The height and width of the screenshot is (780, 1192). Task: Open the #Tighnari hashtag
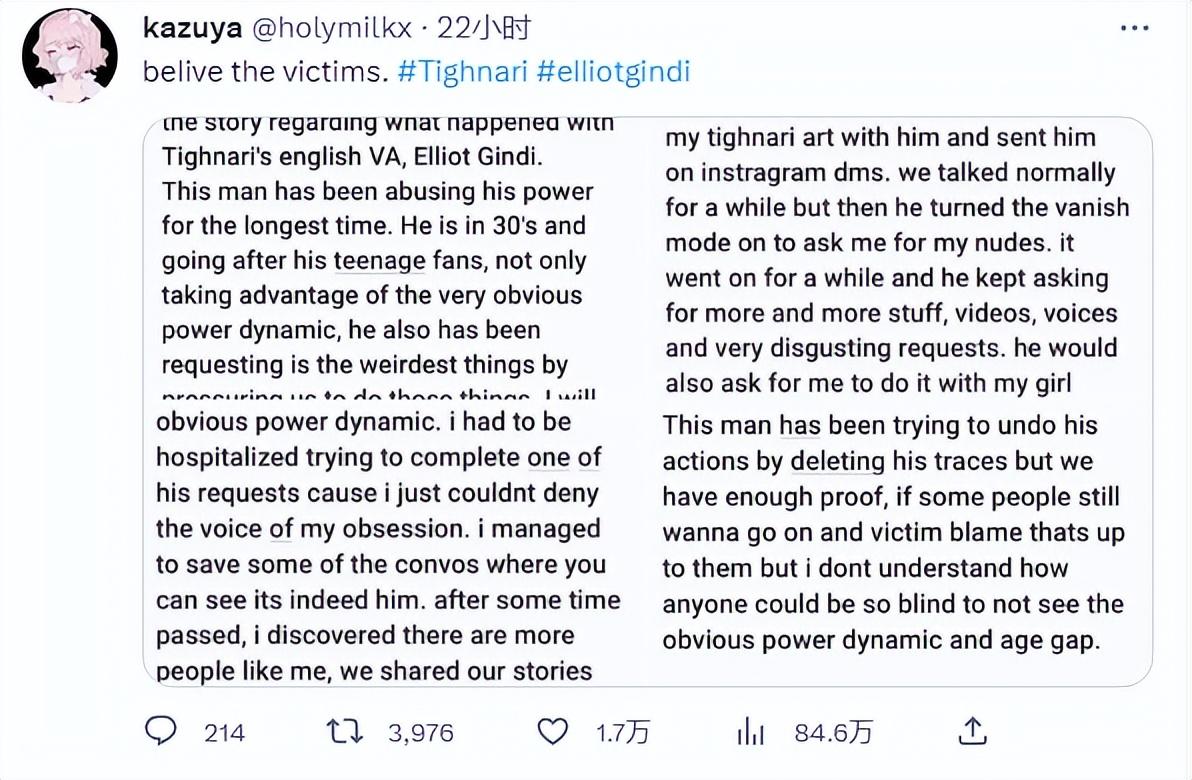click(462, 72)
